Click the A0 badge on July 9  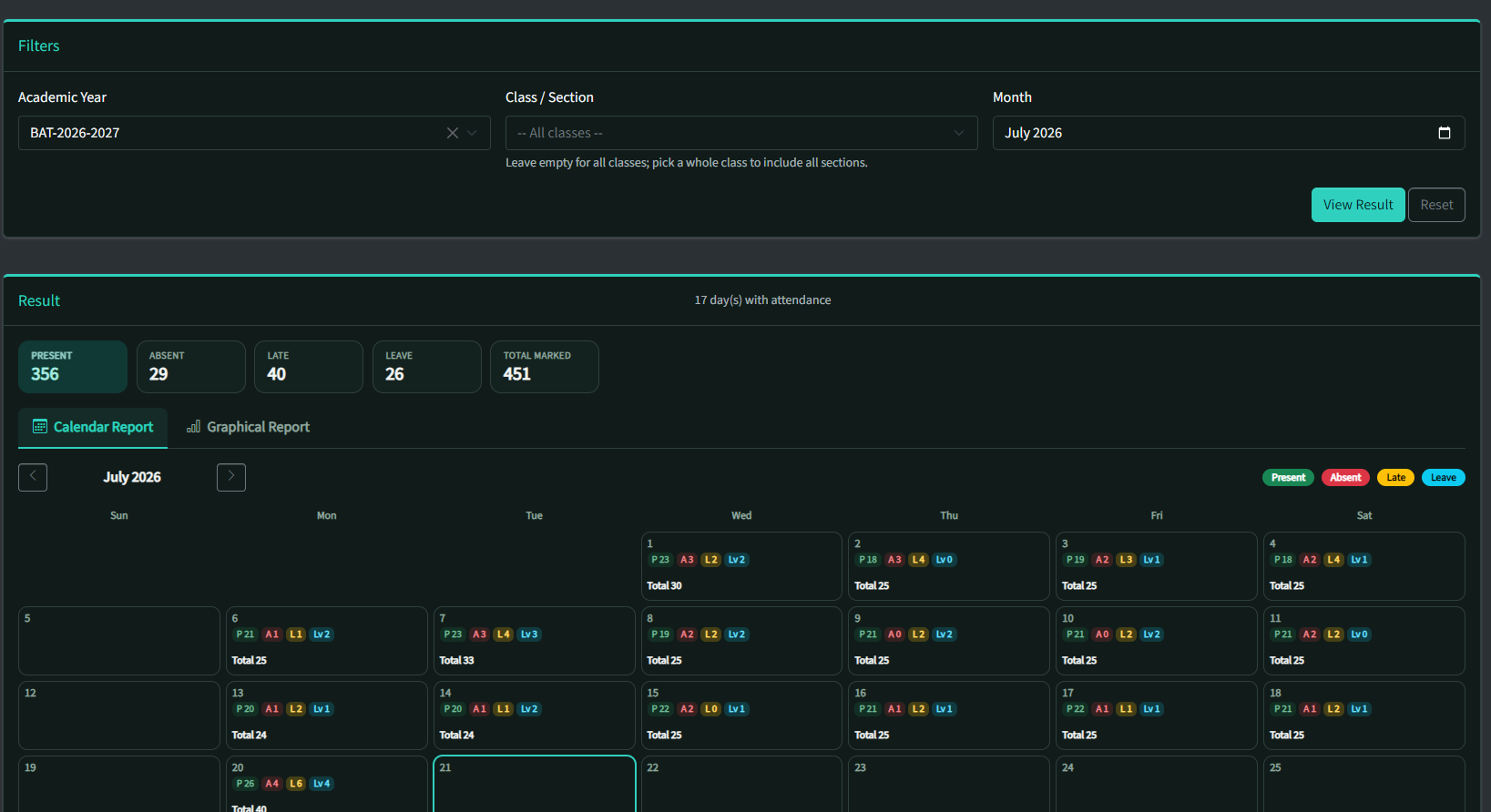click(894, 634)
